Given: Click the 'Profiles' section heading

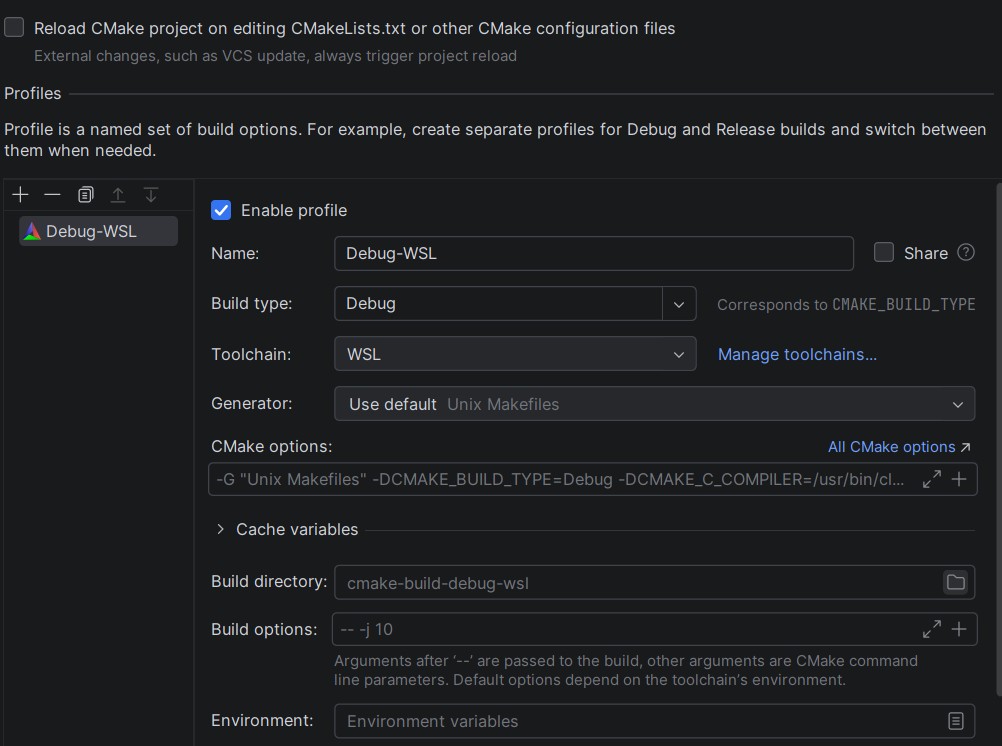Looking at the screenshot, I should pyautogui.click(x=33, y=93).
